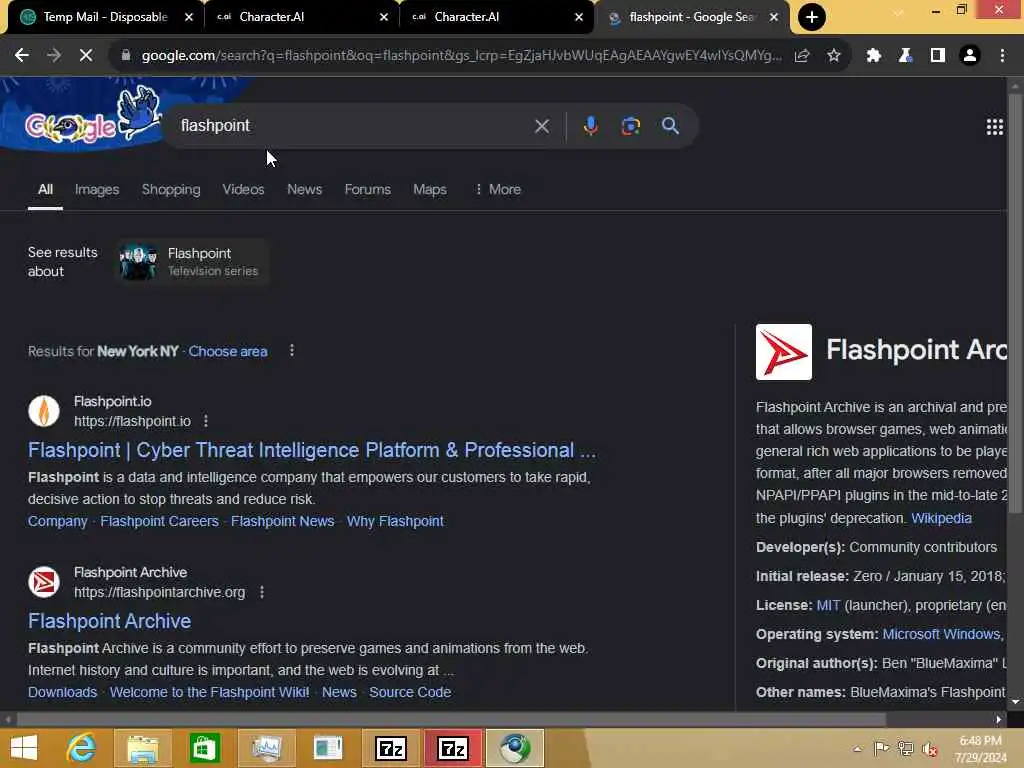Screen dimensions: 1024x768
Task: Select the Videos search tab
Action: pos(243,189)
